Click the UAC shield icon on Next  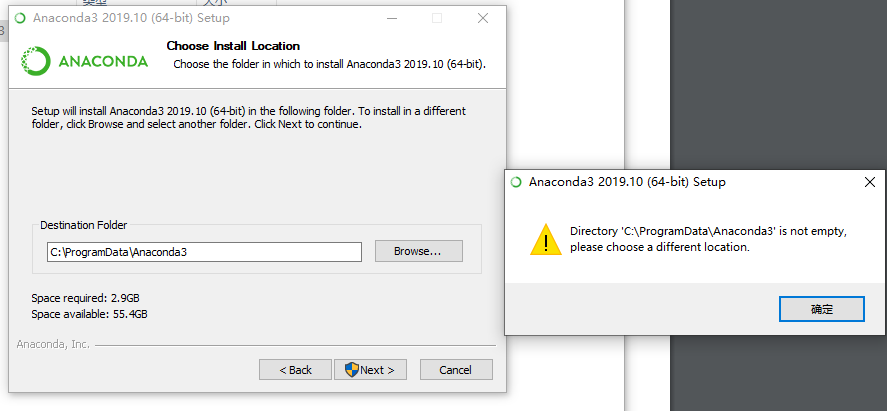tap(352, 370)
